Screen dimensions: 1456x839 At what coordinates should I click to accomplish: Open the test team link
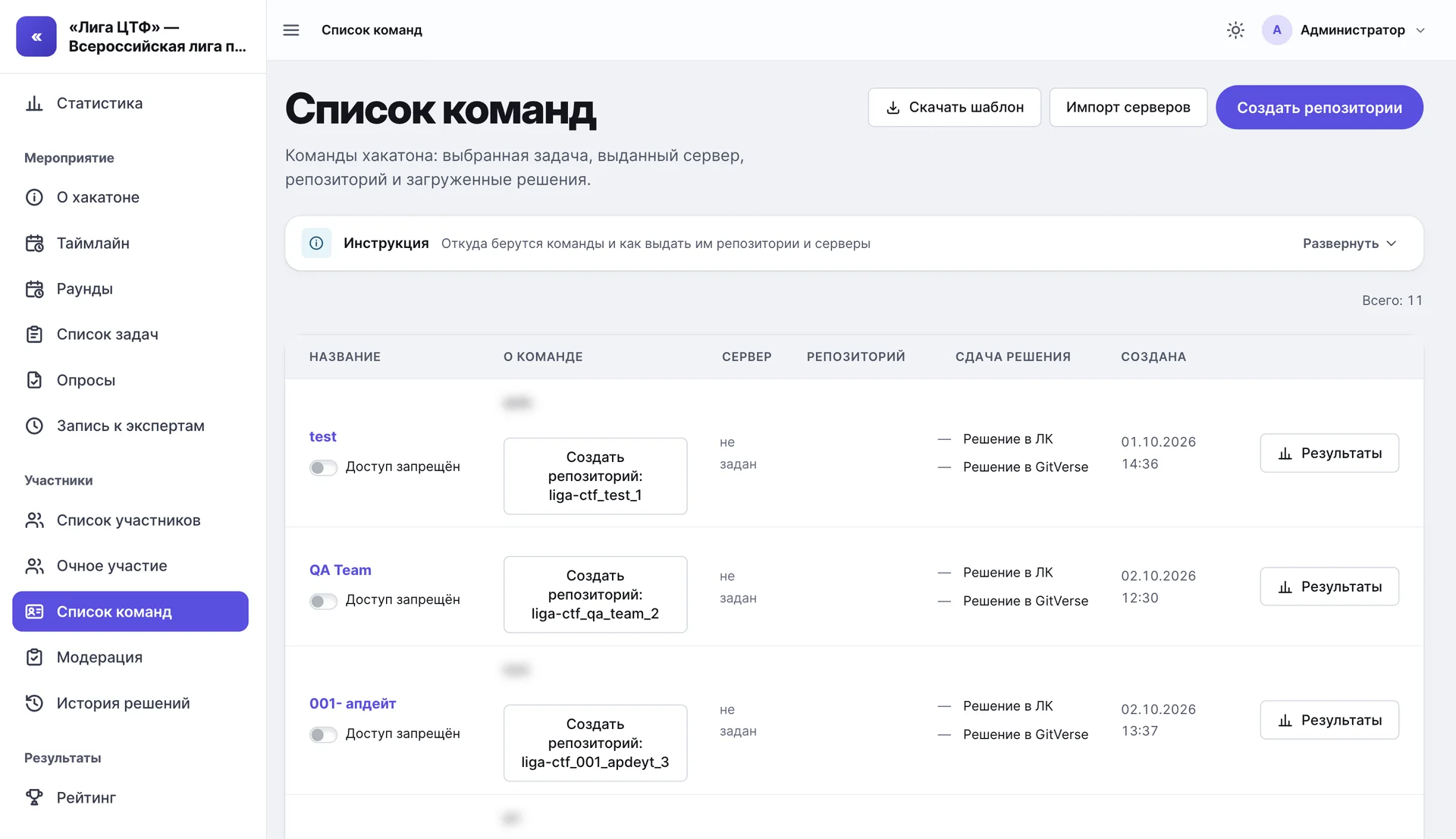click(x=322, y=437)
